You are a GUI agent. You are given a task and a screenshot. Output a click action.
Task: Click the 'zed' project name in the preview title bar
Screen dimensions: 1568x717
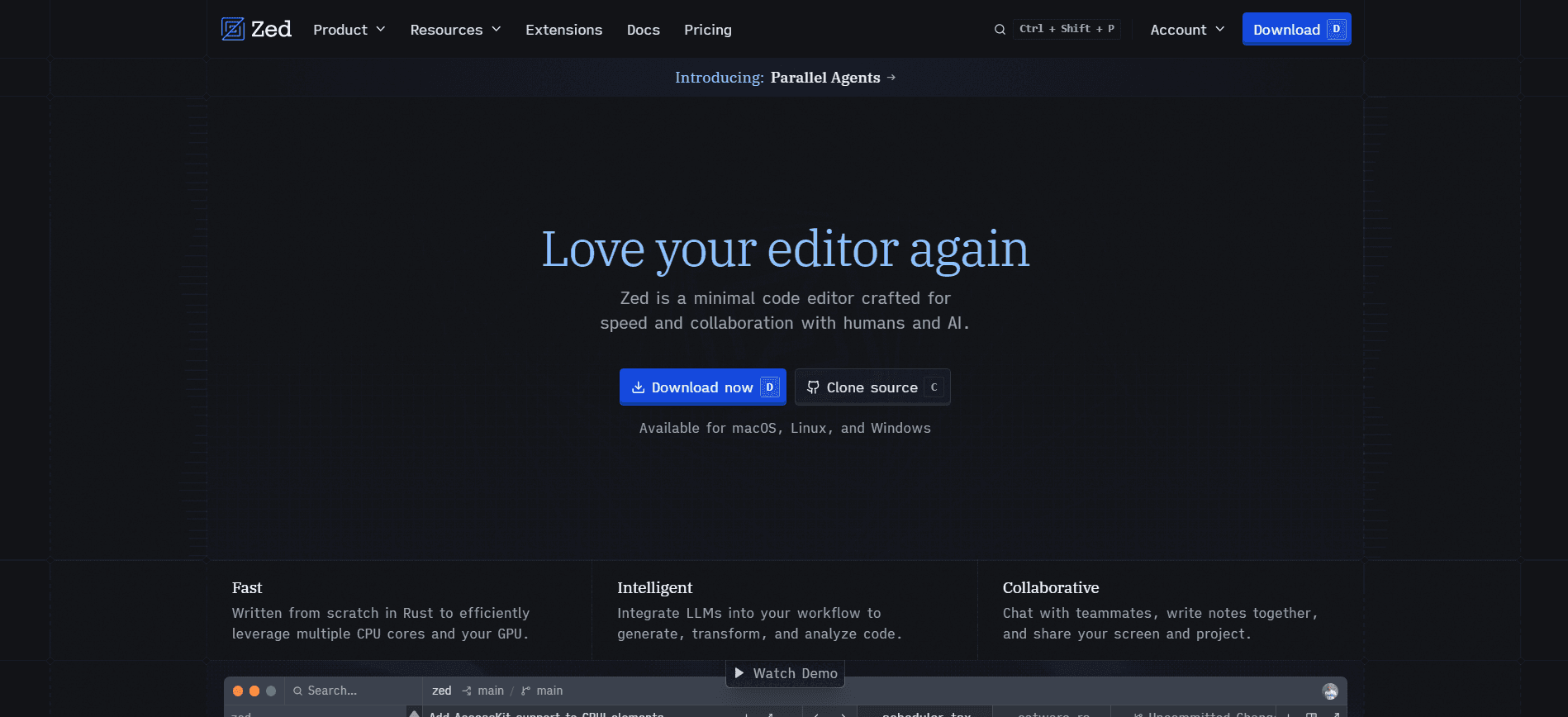tap(442, 691)
